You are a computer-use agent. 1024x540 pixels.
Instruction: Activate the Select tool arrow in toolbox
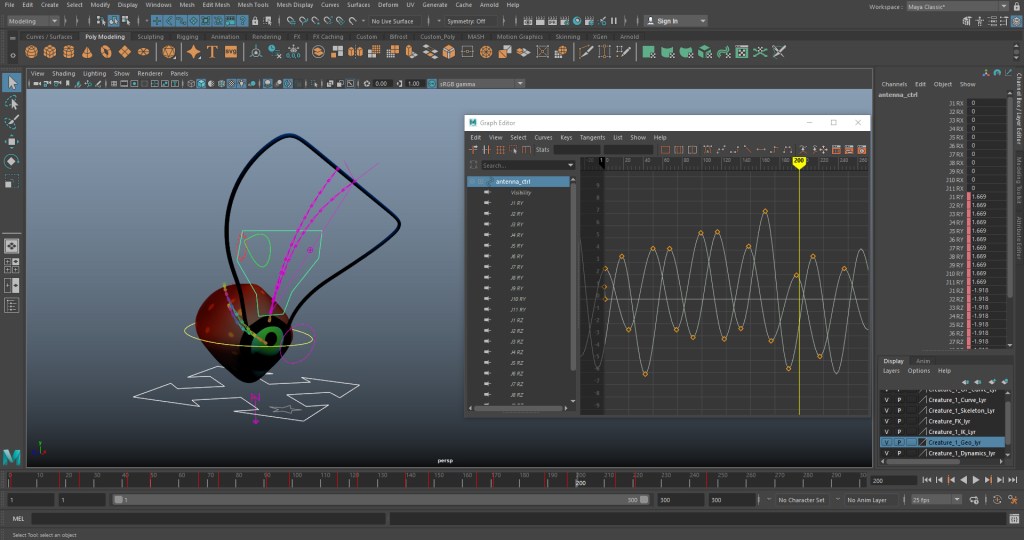tap(12, 82)
